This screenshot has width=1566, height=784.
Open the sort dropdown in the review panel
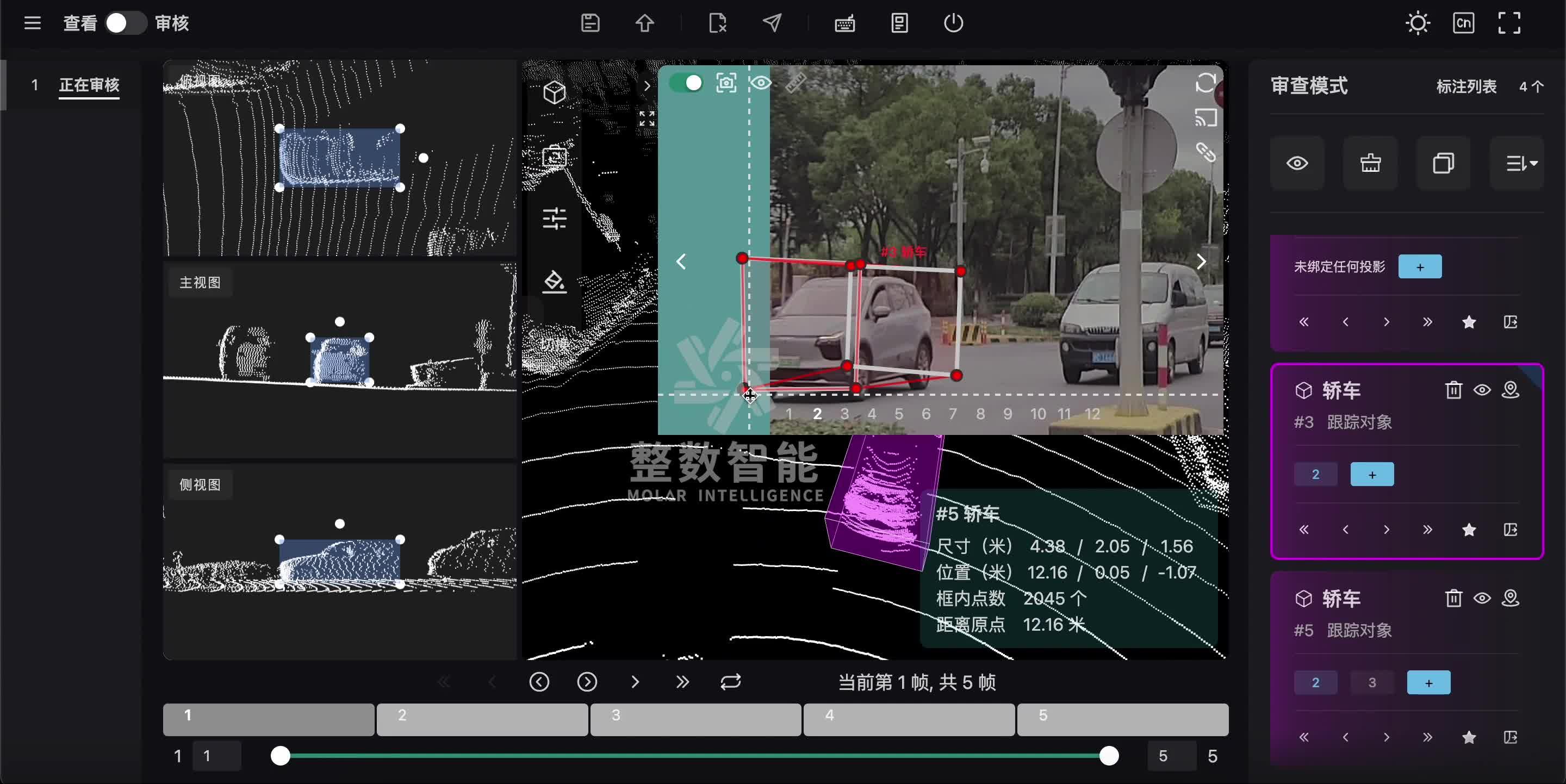1518,164
